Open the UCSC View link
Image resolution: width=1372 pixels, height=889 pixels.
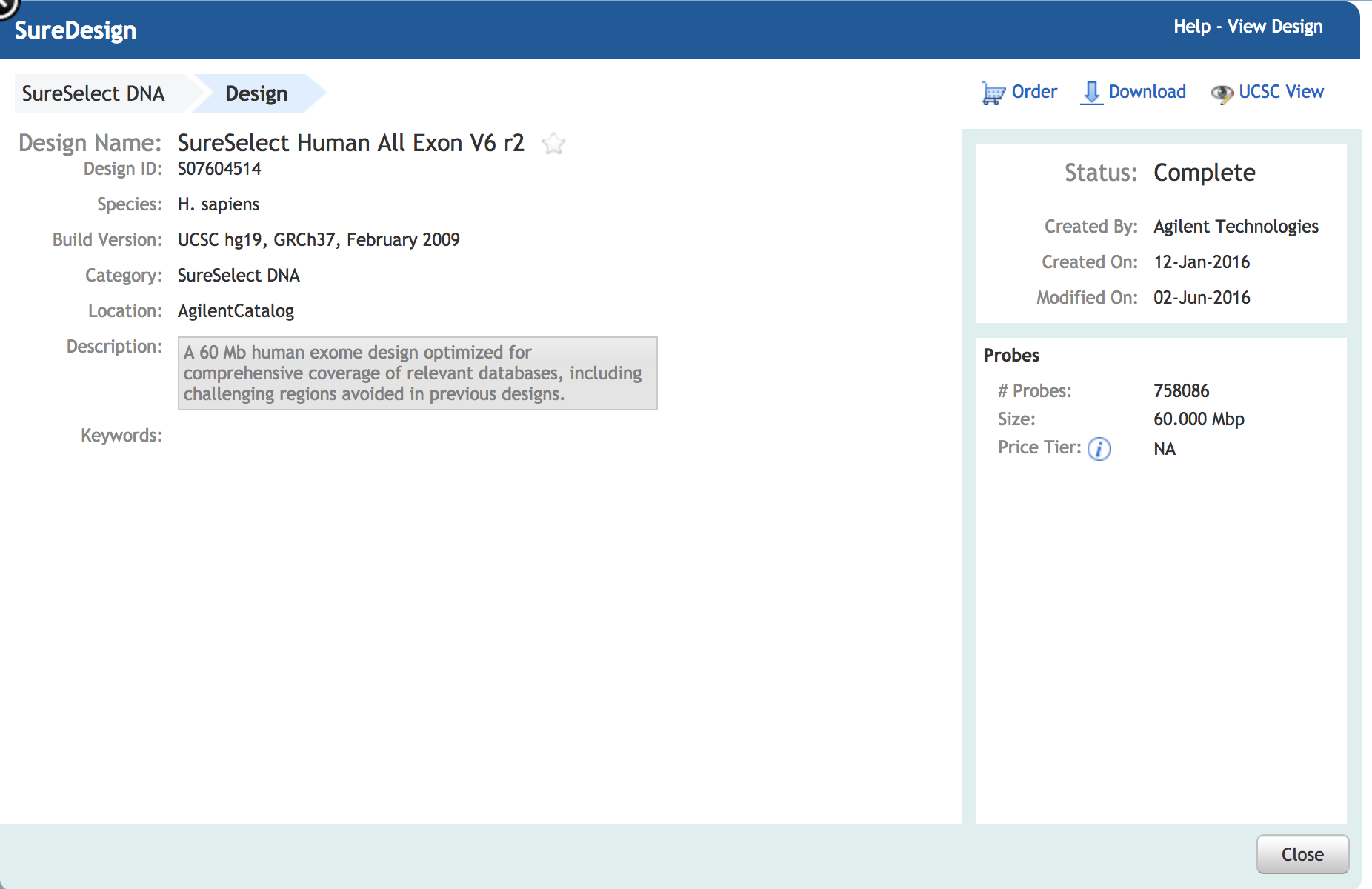pyautogui.click(x=1281, y=92)
